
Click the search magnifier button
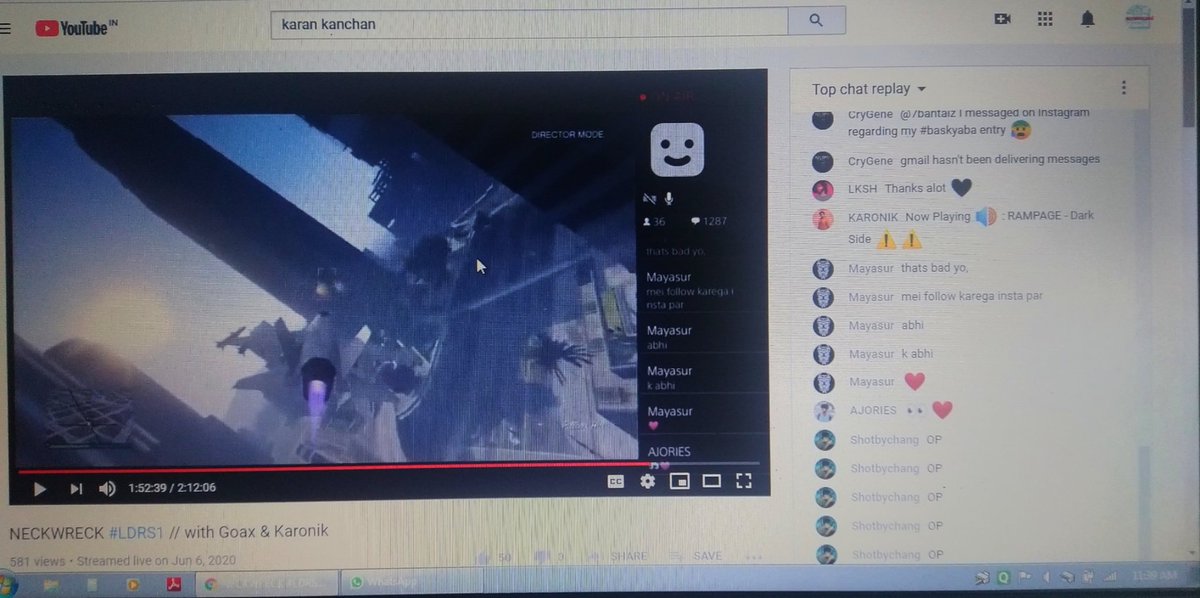[x=816, y=21]
